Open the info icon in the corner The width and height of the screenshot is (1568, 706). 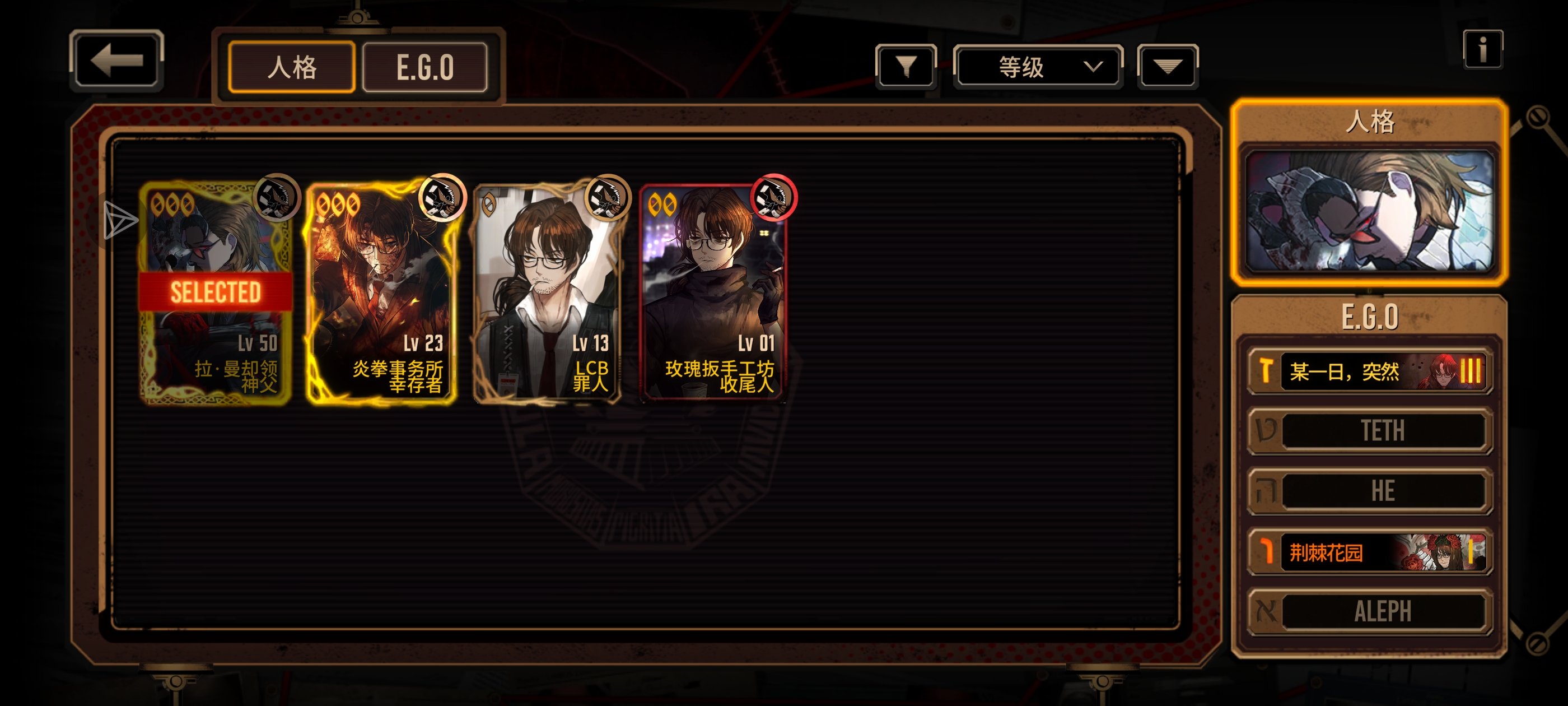click(x=1483, y=49)
